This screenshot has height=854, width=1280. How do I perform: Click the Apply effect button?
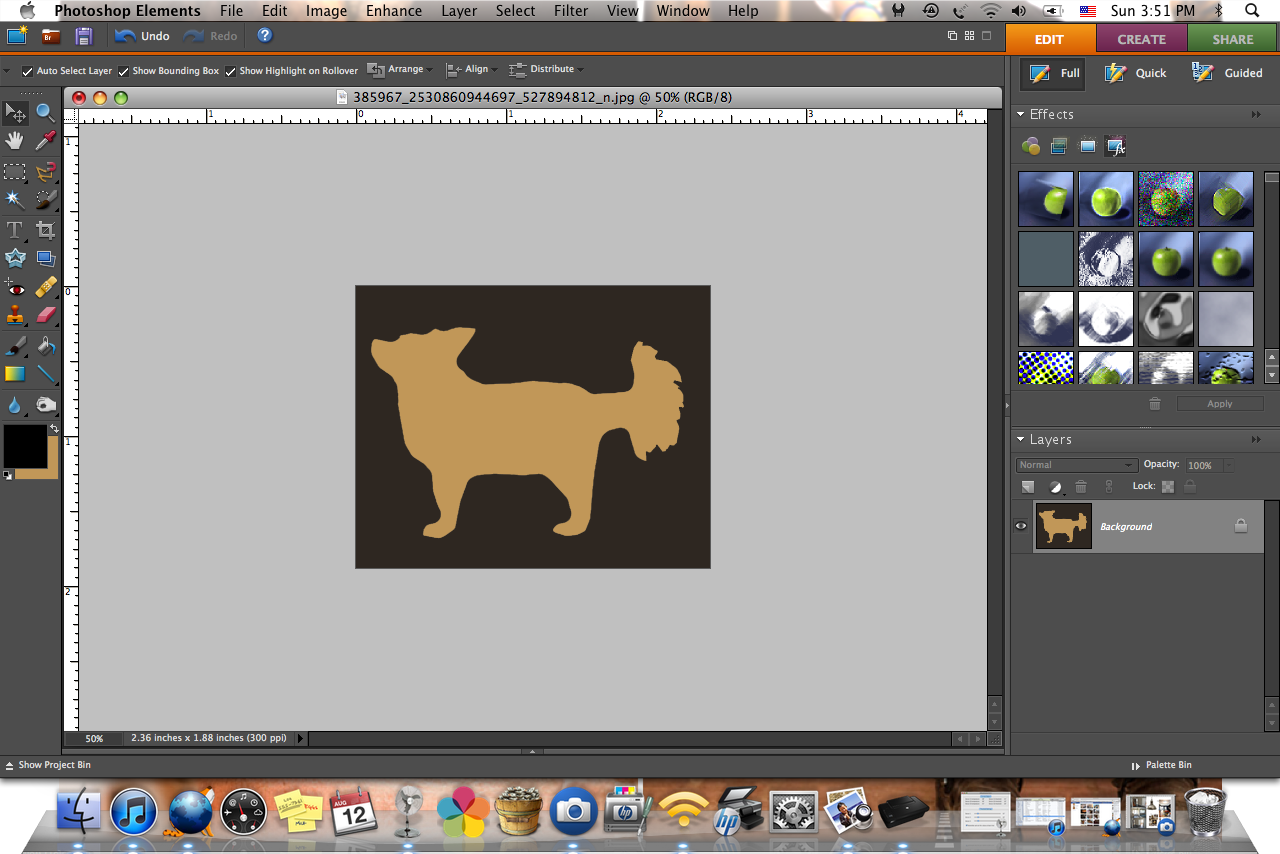(x=1220, y=404)
